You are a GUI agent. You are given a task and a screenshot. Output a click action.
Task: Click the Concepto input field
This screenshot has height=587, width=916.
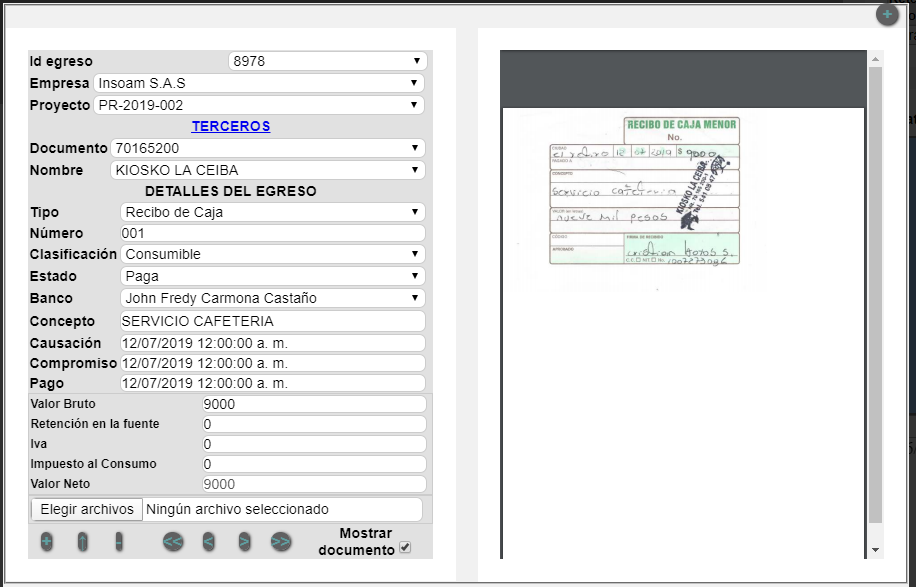[272, 321]
